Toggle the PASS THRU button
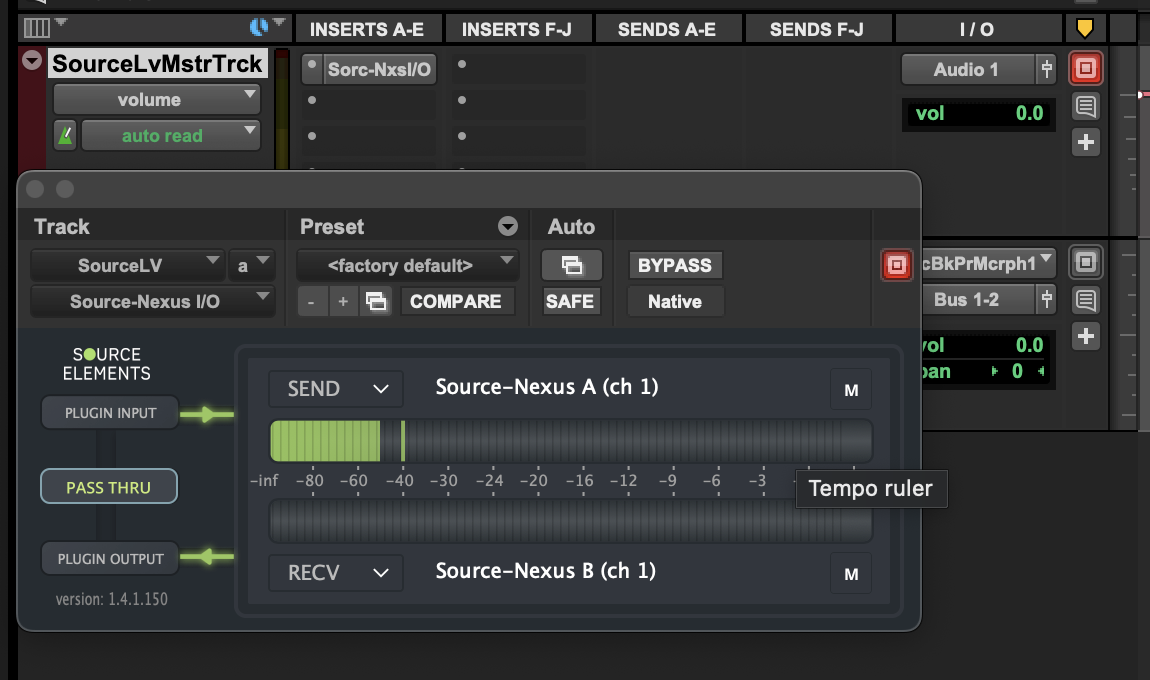The image size is (1150, 680). 108,487
